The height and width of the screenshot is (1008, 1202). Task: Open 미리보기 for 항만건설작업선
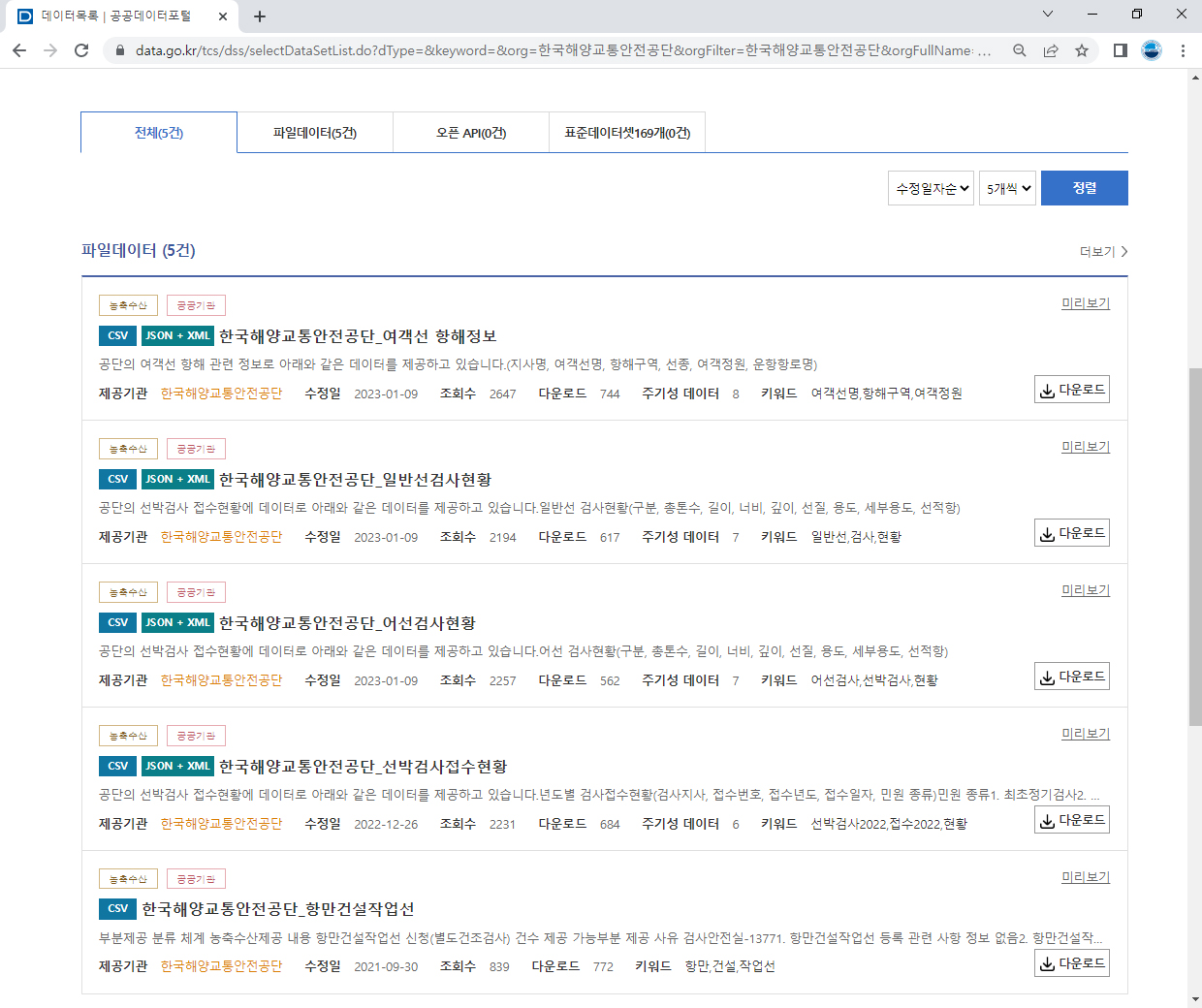click(1086, 877)
